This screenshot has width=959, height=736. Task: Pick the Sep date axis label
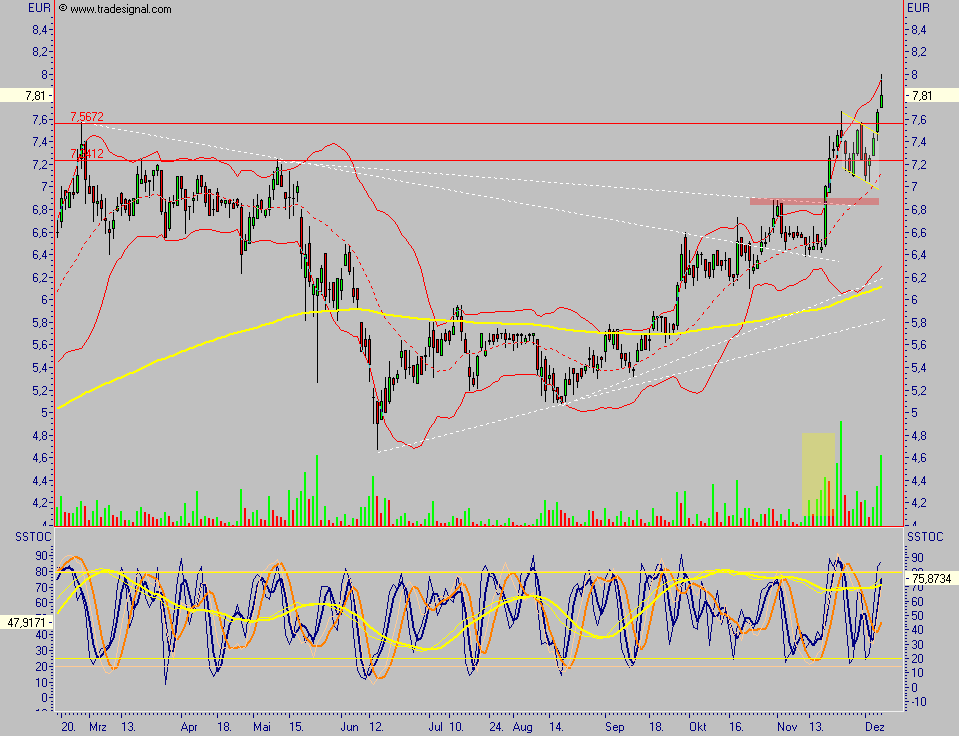coord(614,726)
